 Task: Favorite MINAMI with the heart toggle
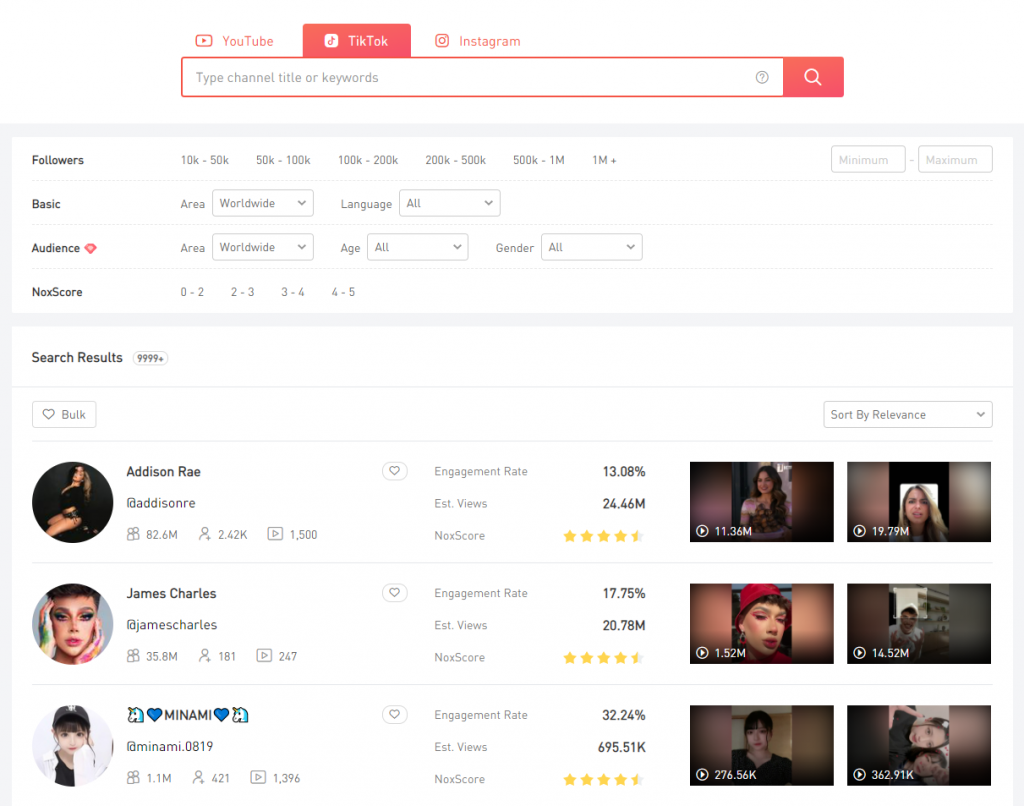[x=394, y=715]
